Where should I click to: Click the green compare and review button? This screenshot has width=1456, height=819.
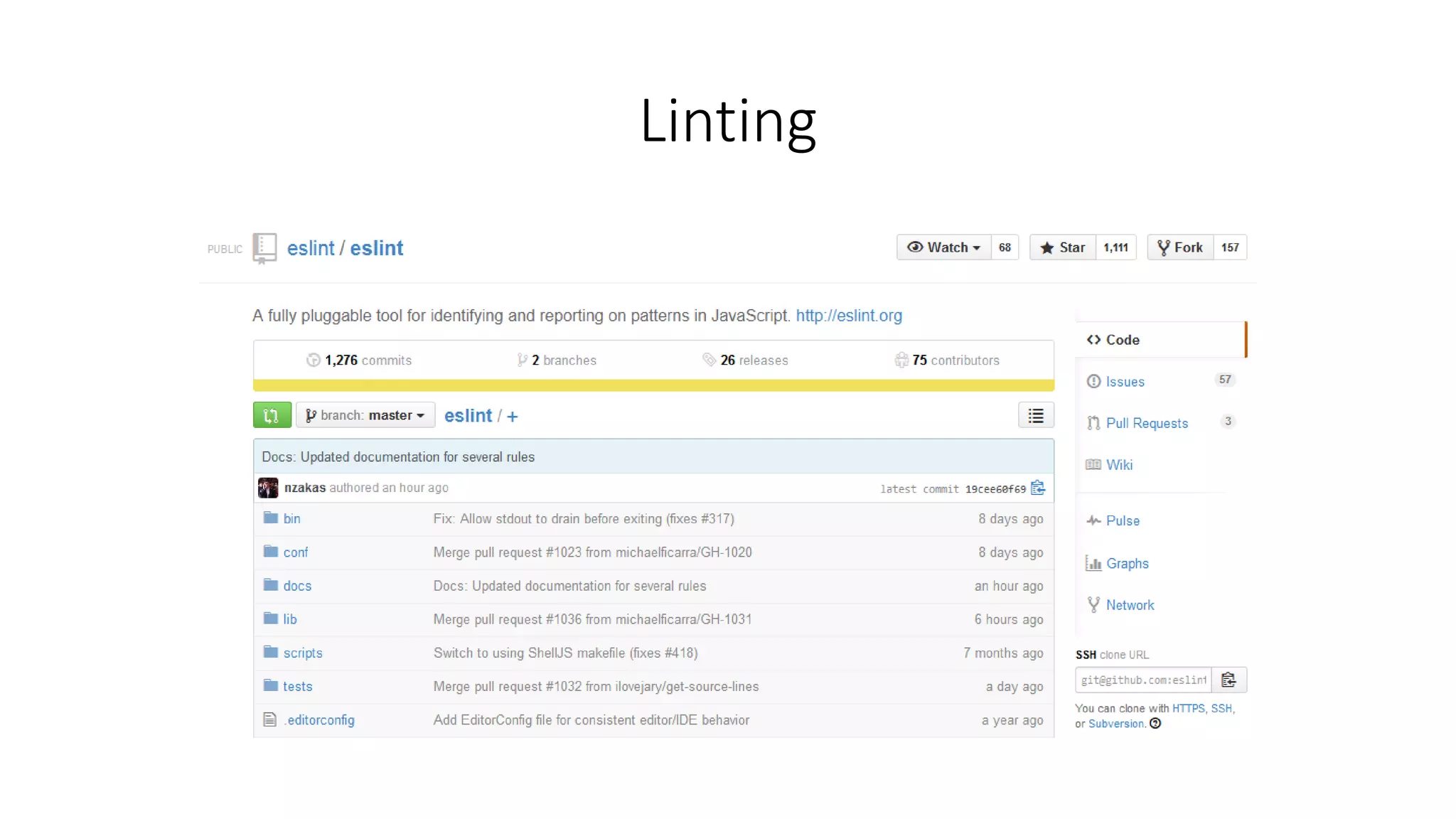(272, 415)
